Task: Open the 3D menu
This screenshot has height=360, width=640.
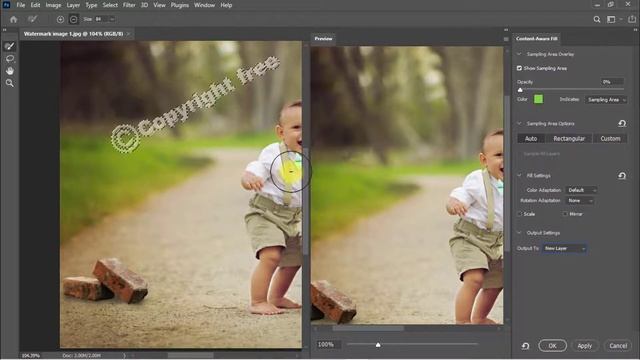Action: click(144, 5)
